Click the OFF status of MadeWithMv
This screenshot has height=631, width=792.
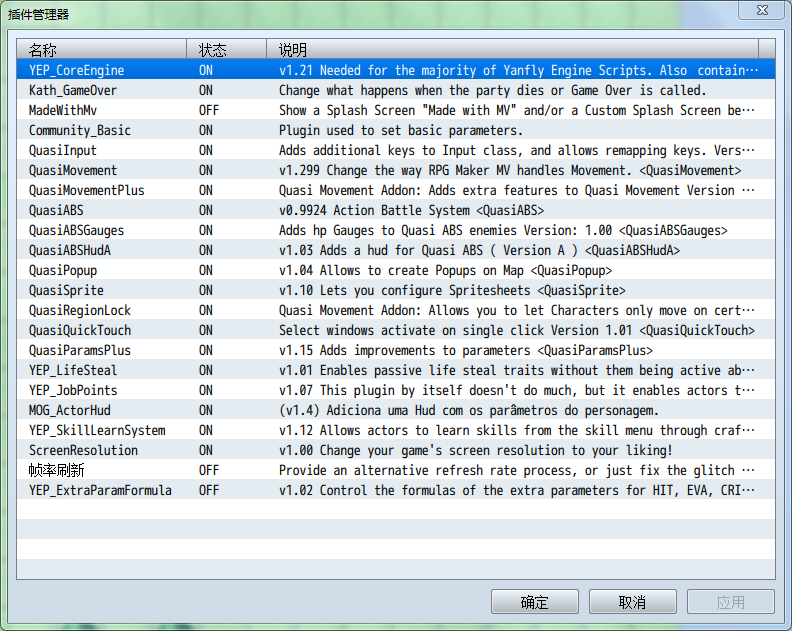click(x=209, y=110)
